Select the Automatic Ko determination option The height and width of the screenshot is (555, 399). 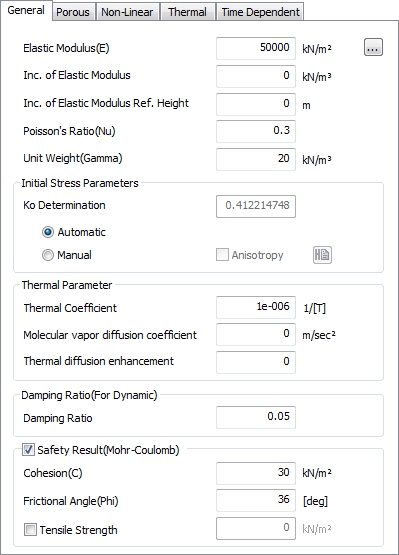pos(48,232)
